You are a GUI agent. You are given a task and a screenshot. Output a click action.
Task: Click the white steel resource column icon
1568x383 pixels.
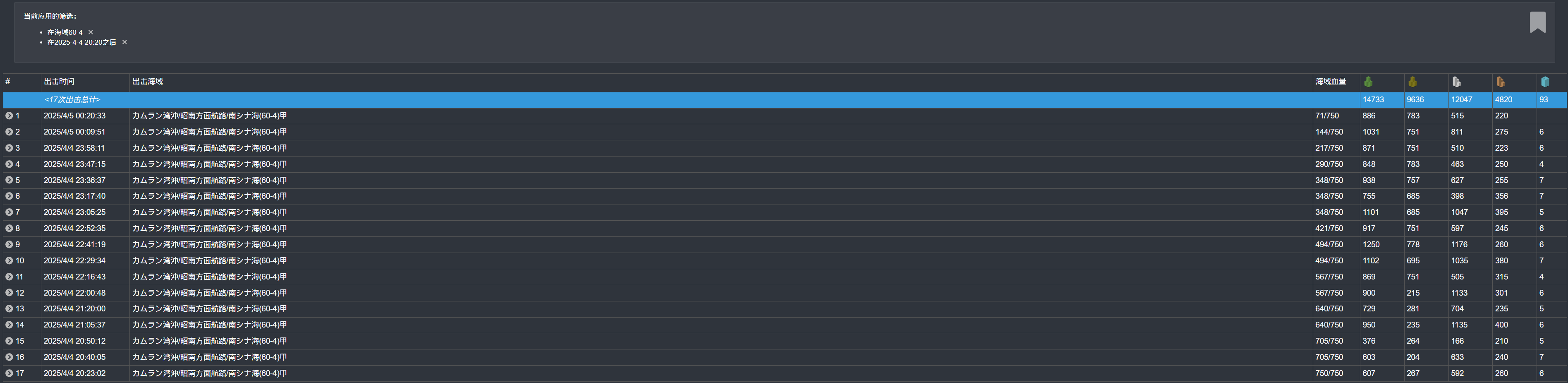click(x=1457, y=82)
